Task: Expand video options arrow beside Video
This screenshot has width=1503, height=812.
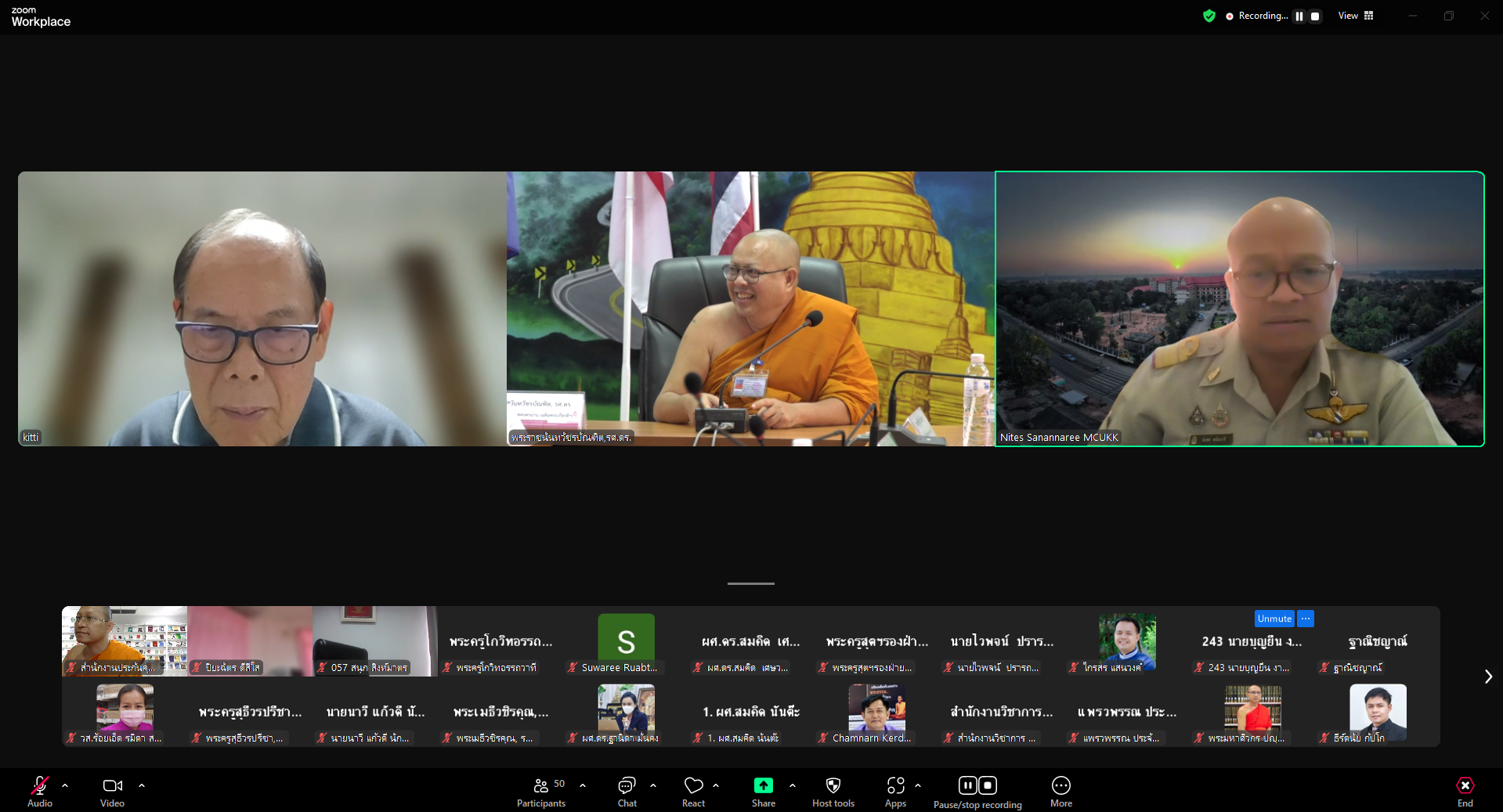Action: click(142, 785)
